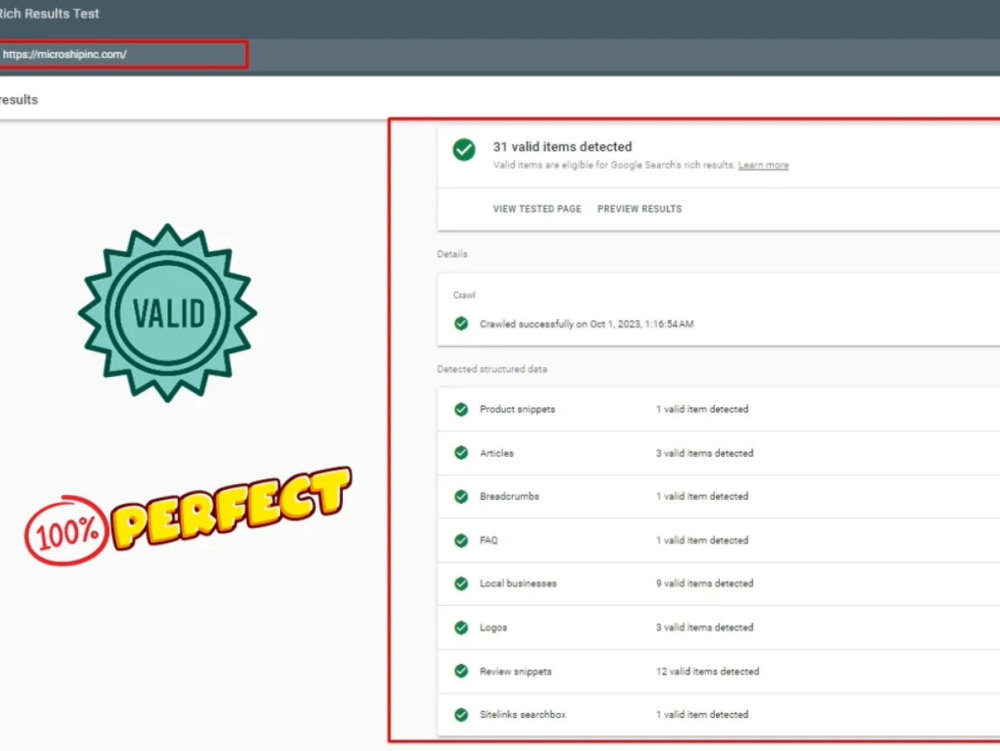
Task: Click the Product snippets check icon
Action: tap(461, 409)
